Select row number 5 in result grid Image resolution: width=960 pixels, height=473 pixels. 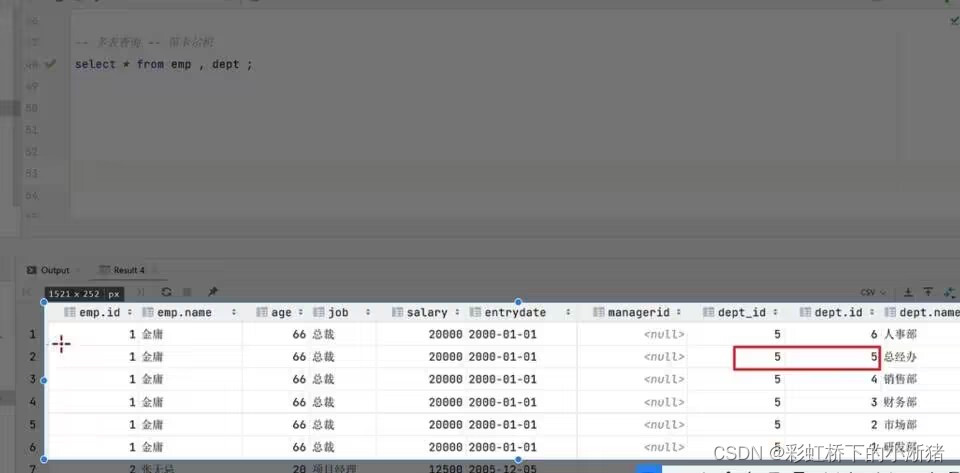[32, 425]
